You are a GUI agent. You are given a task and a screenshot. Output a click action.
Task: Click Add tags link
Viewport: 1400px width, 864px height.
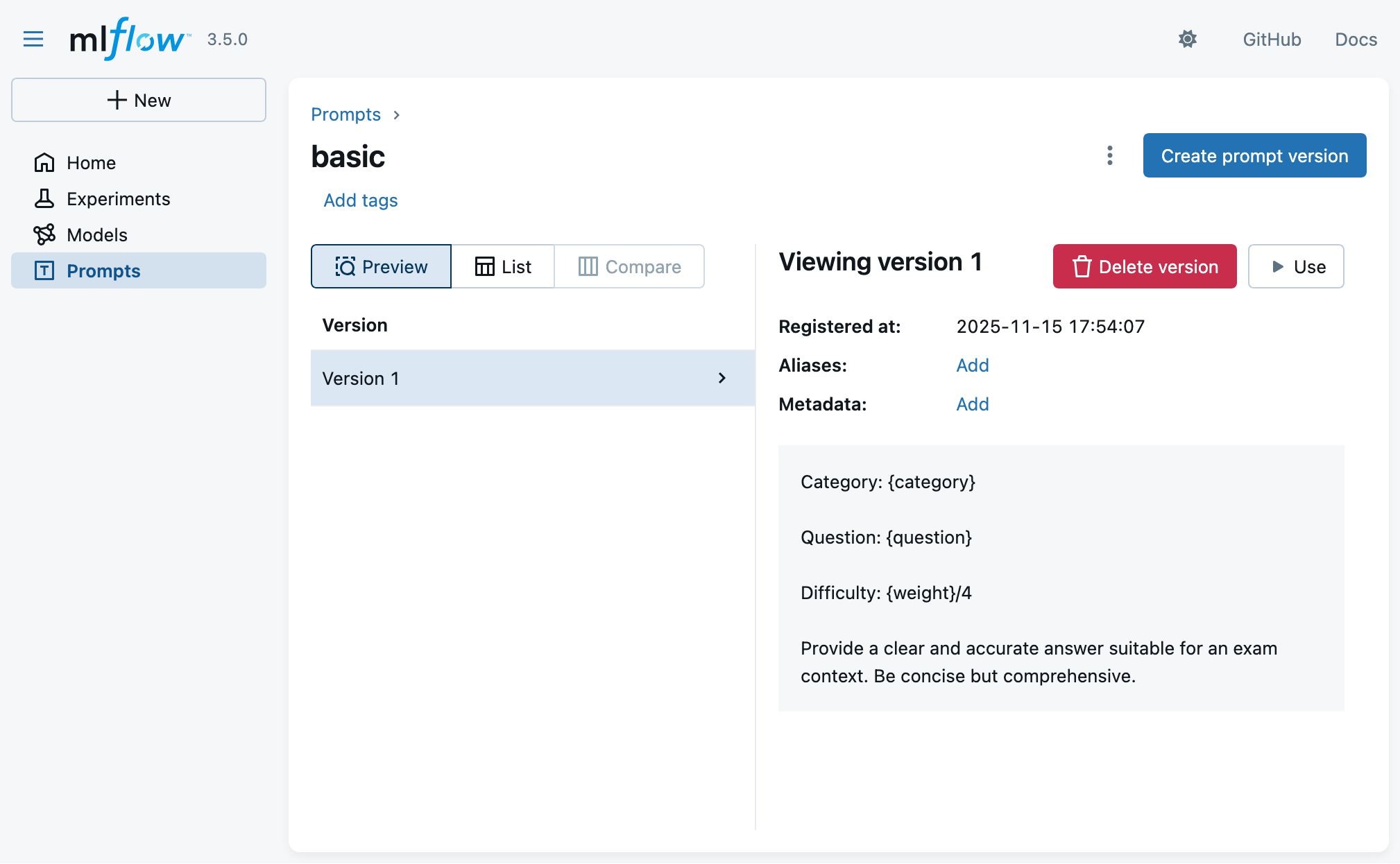coord(360,200)
